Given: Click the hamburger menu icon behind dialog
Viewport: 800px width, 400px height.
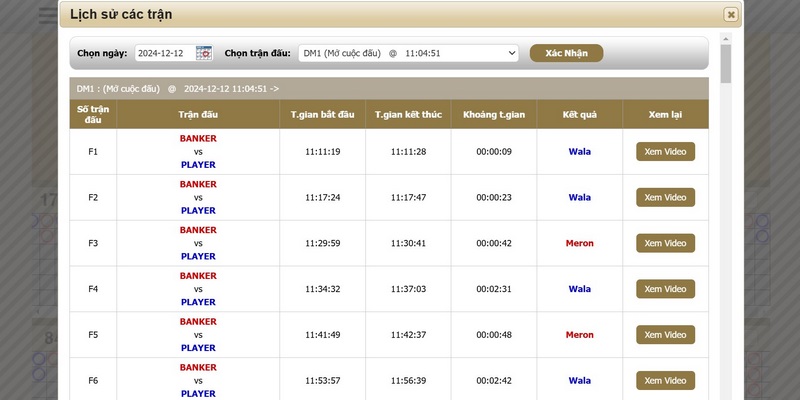Looking at the screenshot, I should pos(46,15).
